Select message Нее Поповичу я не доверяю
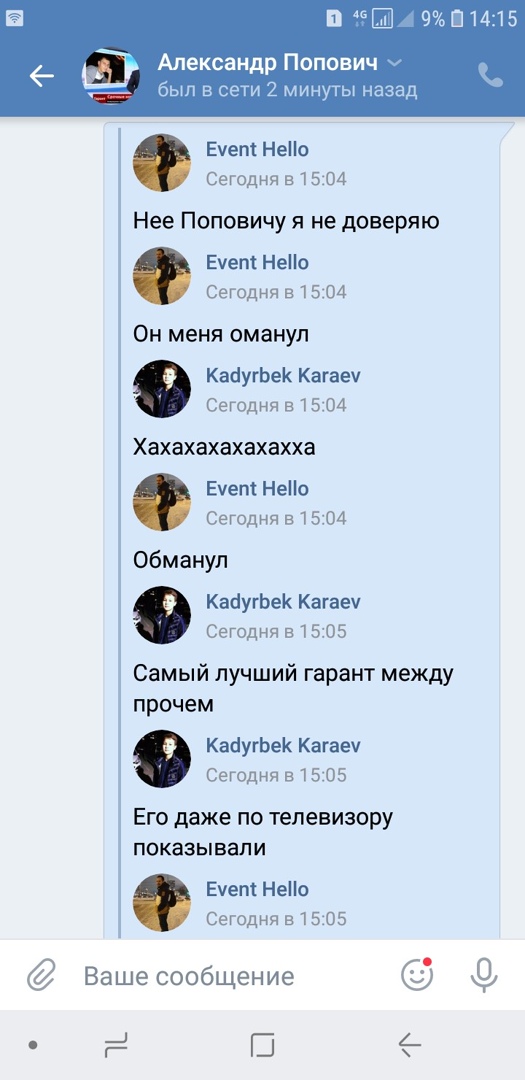 click(x=286, y=221)
